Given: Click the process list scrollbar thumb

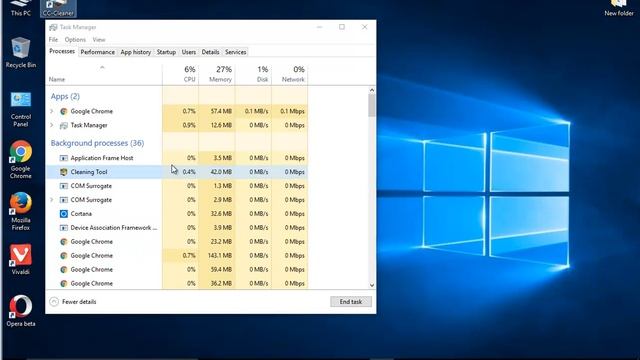Looking at the screenshot, I should coord(371,105).
